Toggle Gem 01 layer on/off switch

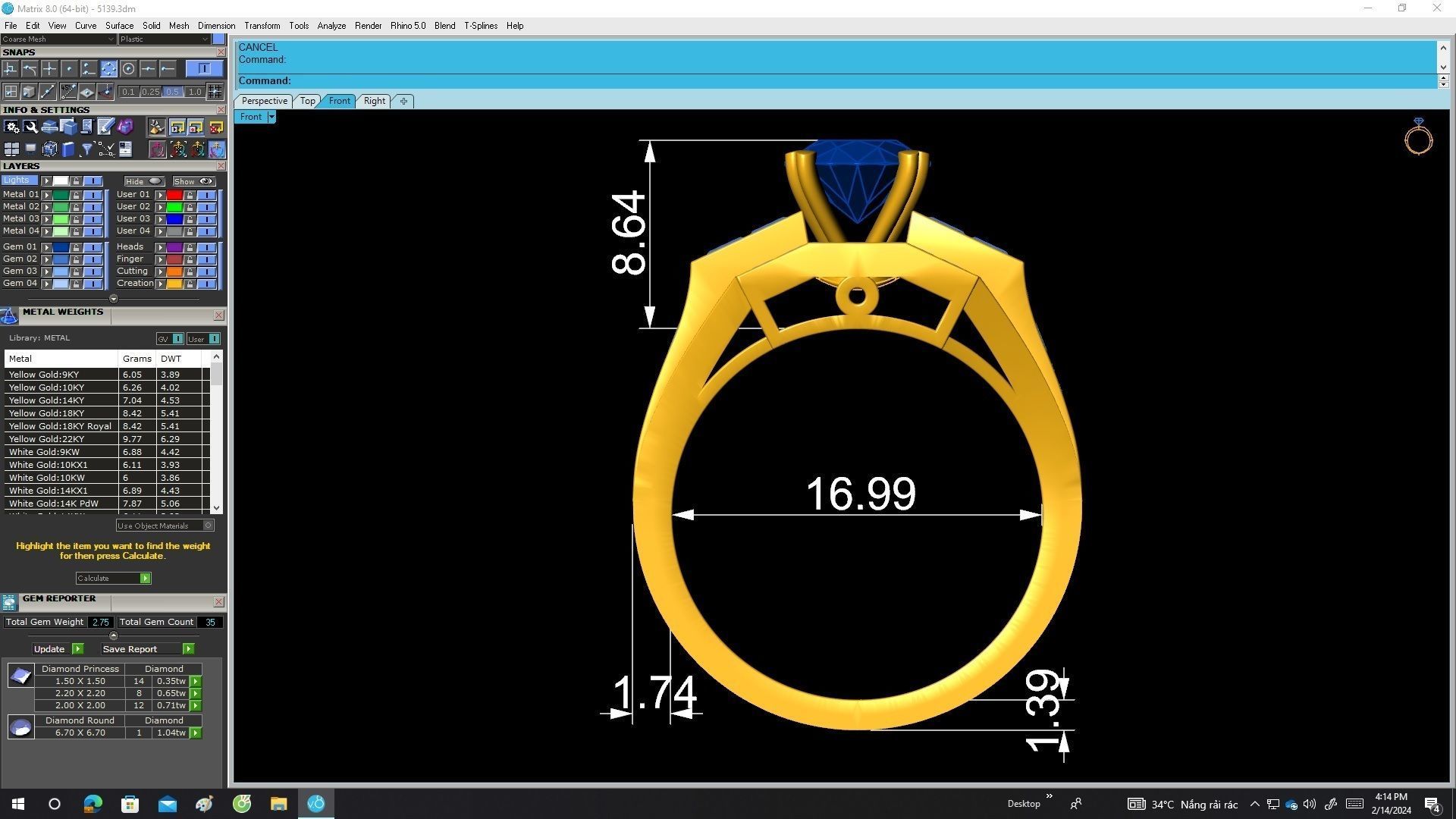coord(93,247)
